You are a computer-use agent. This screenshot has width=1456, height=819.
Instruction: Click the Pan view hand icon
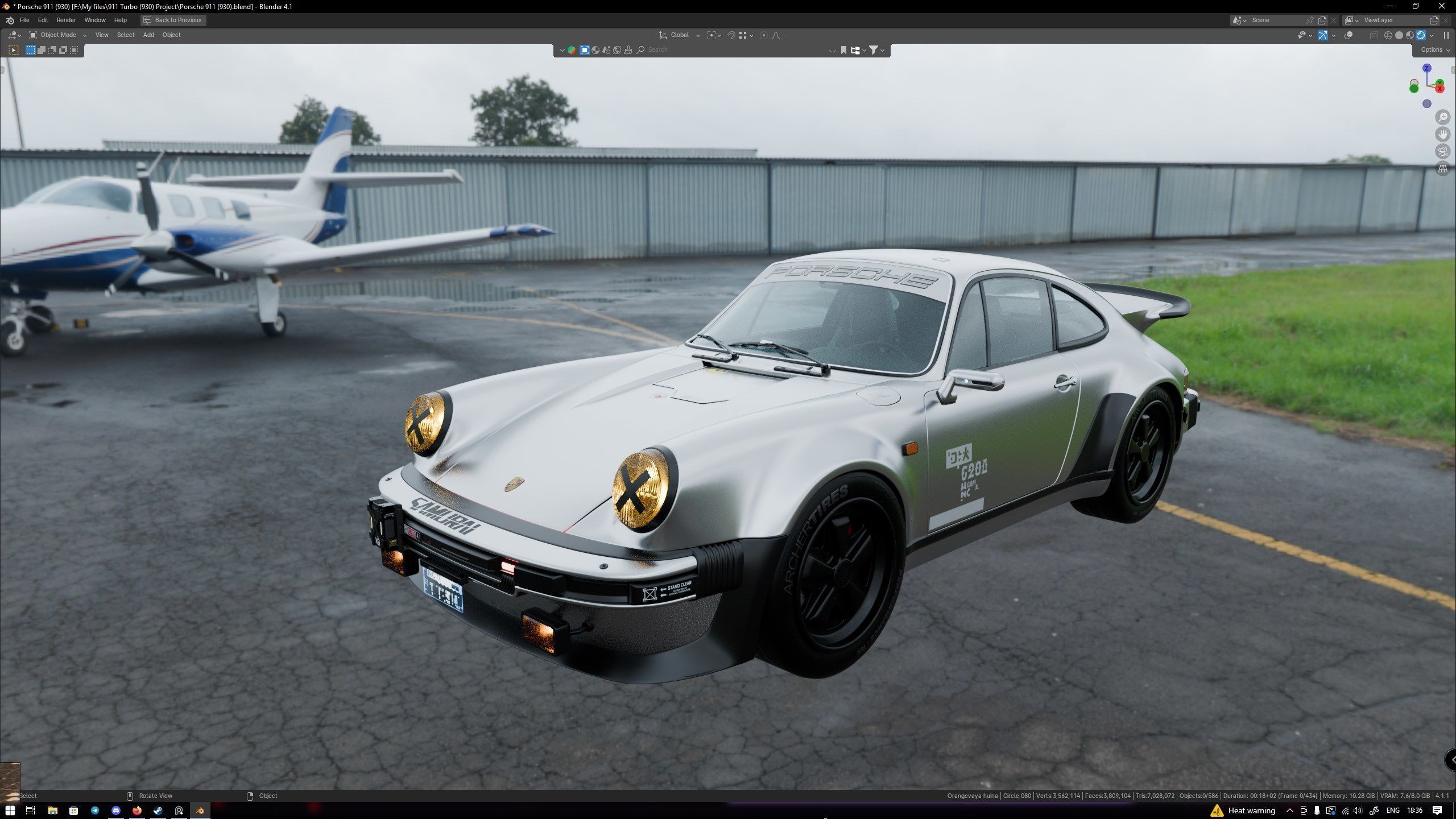1442,134
